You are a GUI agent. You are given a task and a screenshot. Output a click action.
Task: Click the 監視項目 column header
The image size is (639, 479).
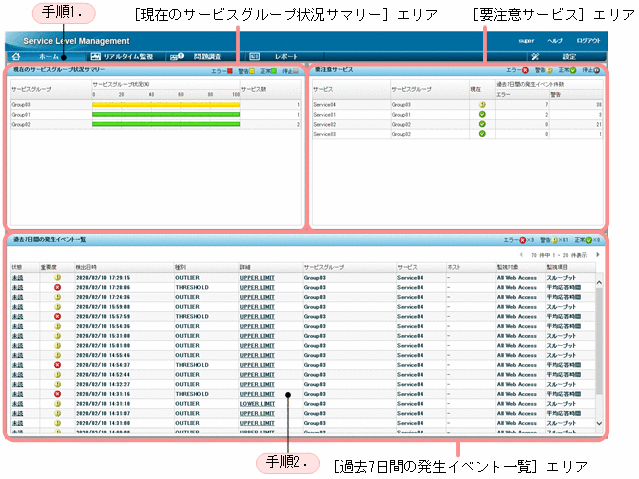[556, 267]
